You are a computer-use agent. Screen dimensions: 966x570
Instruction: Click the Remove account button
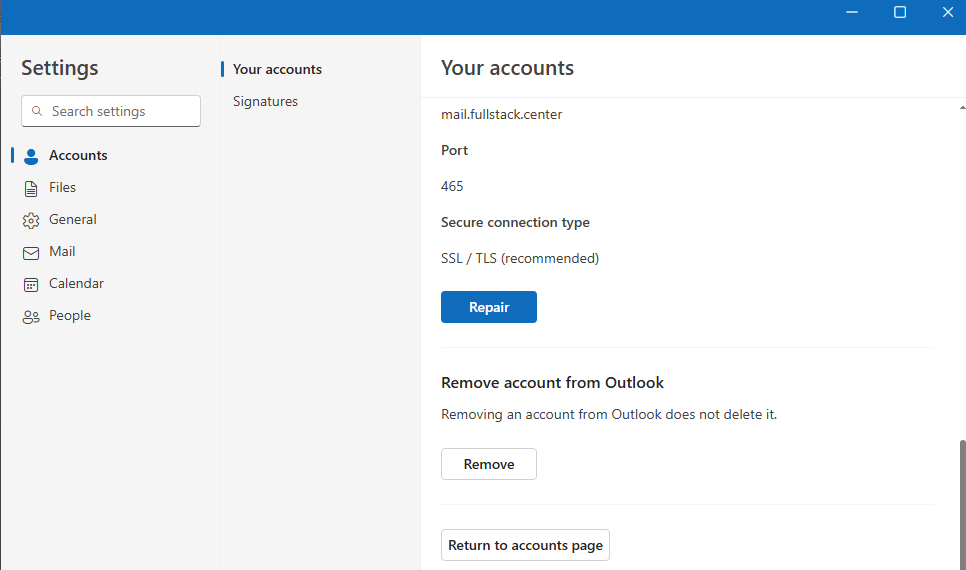coord(489,464)
